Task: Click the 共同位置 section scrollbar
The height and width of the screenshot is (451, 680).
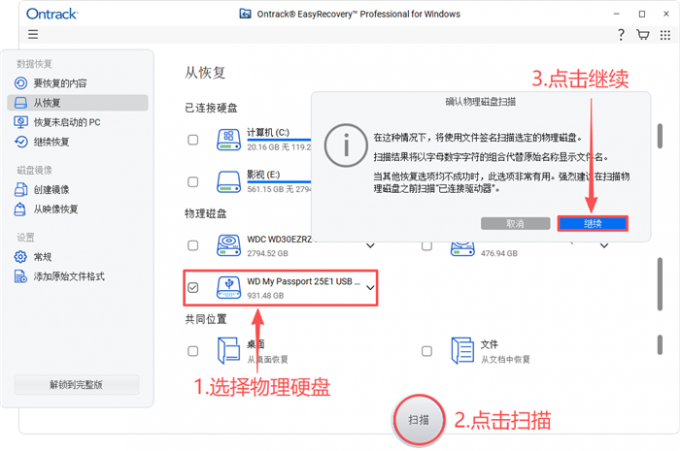Action: tap(660, 344)
